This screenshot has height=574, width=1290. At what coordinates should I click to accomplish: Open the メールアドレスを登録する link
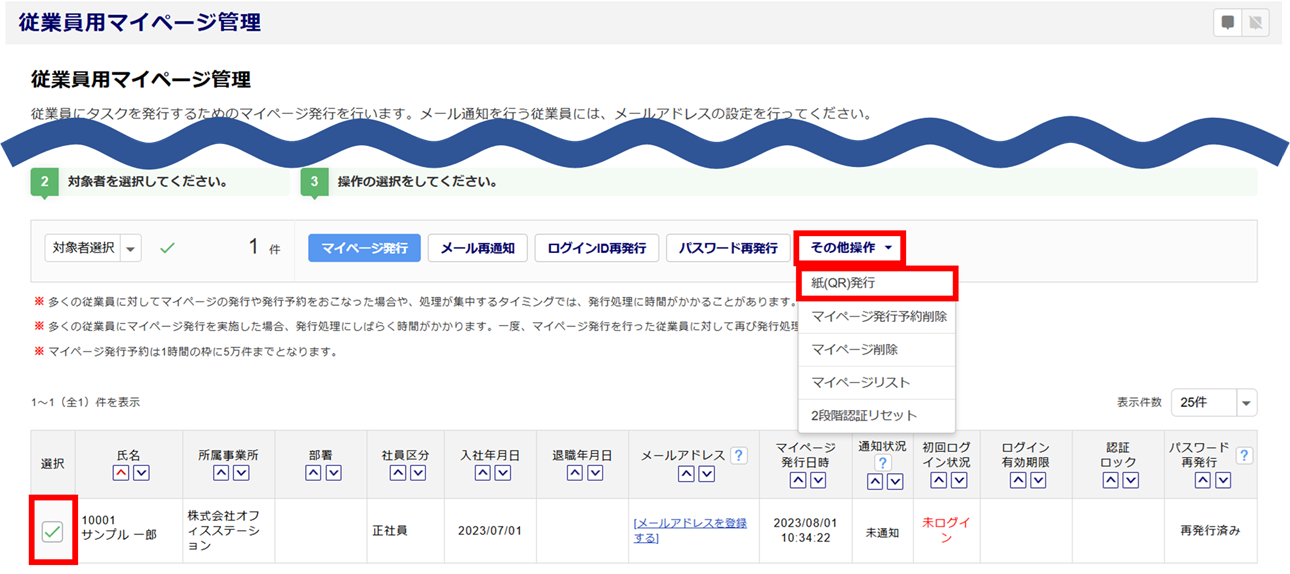pos(689,530)
